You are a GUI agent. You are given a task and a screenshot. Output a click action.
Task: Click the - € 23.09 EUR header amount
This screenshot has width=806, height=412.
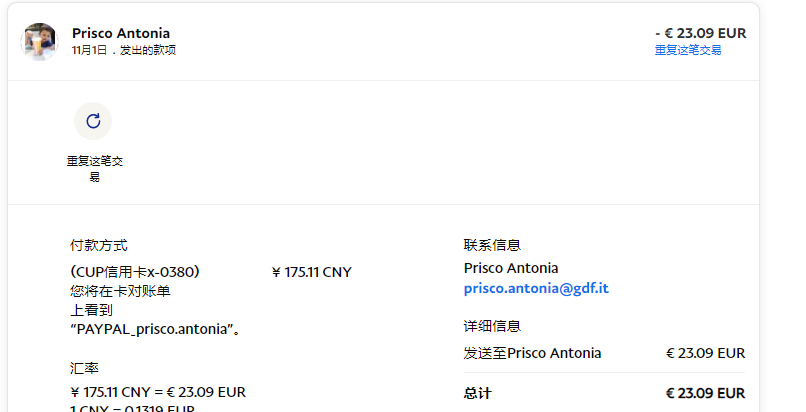tap(700, 33)
